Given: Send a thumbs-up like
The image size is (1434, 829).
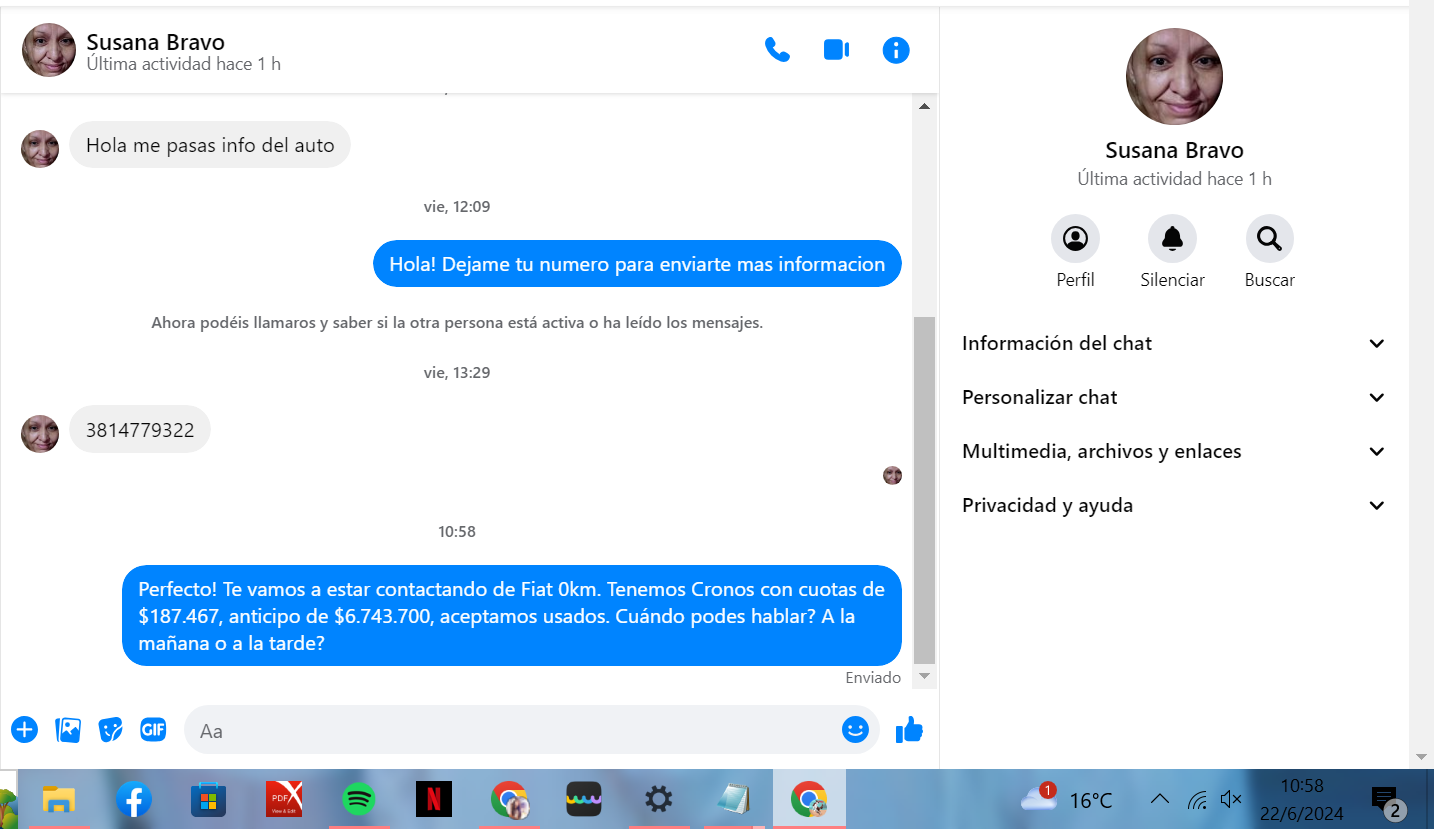Looking at the screenshot, I should click(909, 731).
